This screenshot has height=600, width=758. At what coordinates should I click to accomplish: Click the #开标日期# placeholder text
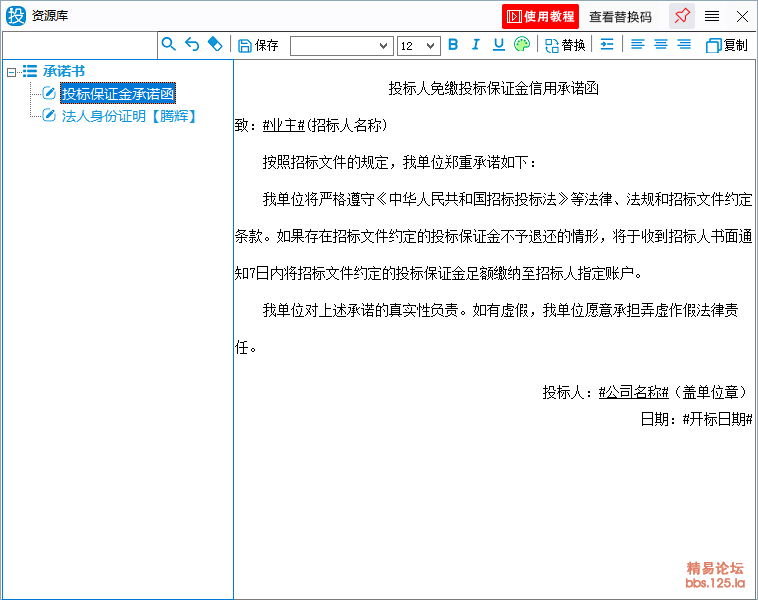coord(717,419)
